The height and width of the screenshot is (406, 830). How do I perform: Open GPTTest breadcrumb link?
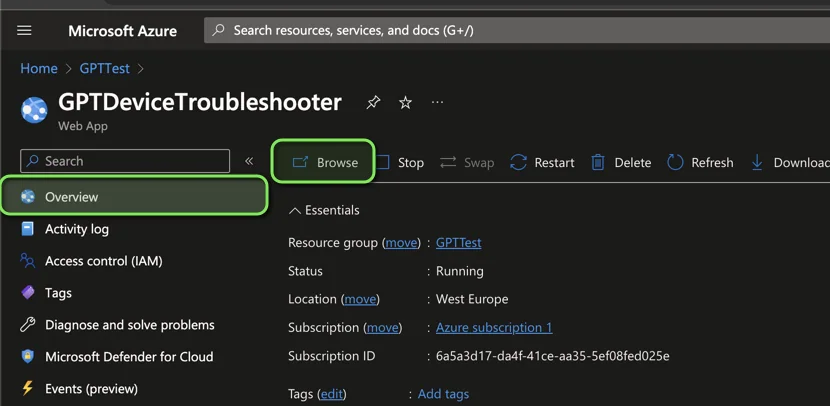point(105,68)
